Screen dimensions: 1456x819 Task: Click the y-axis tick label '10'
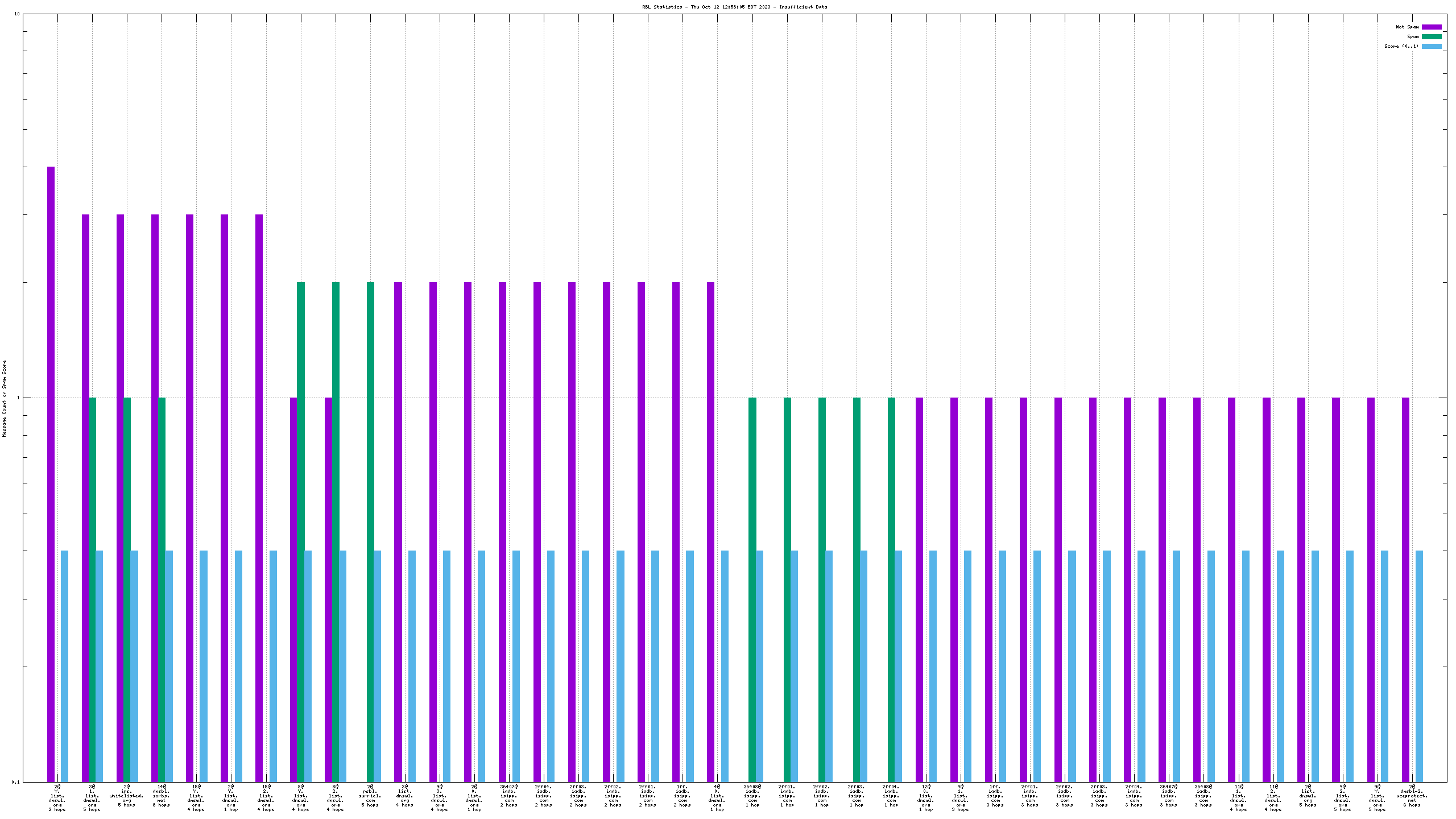pos(16,14)
